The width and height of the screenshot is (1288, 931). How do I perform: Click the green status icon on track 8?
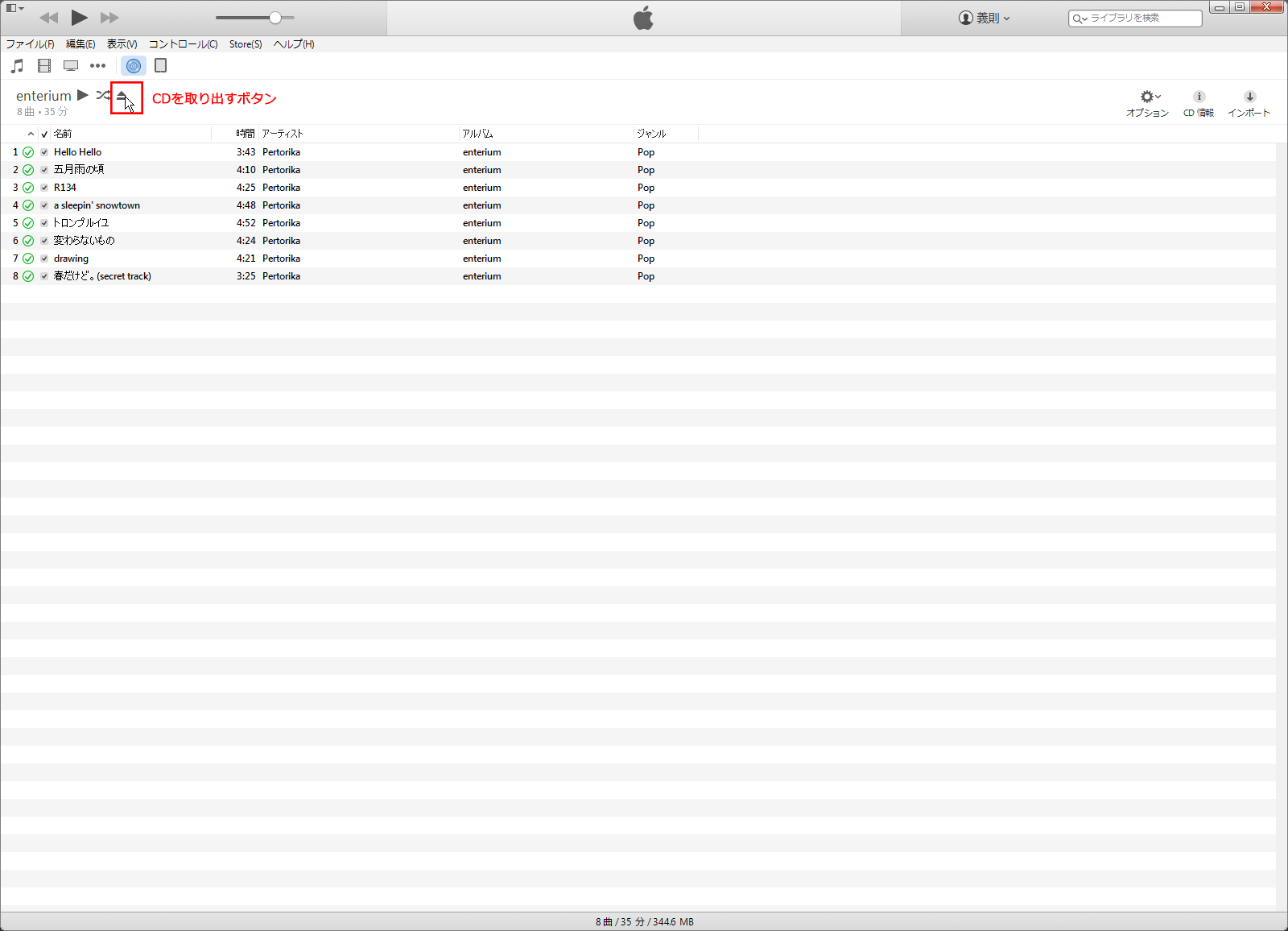coord(28,276)
